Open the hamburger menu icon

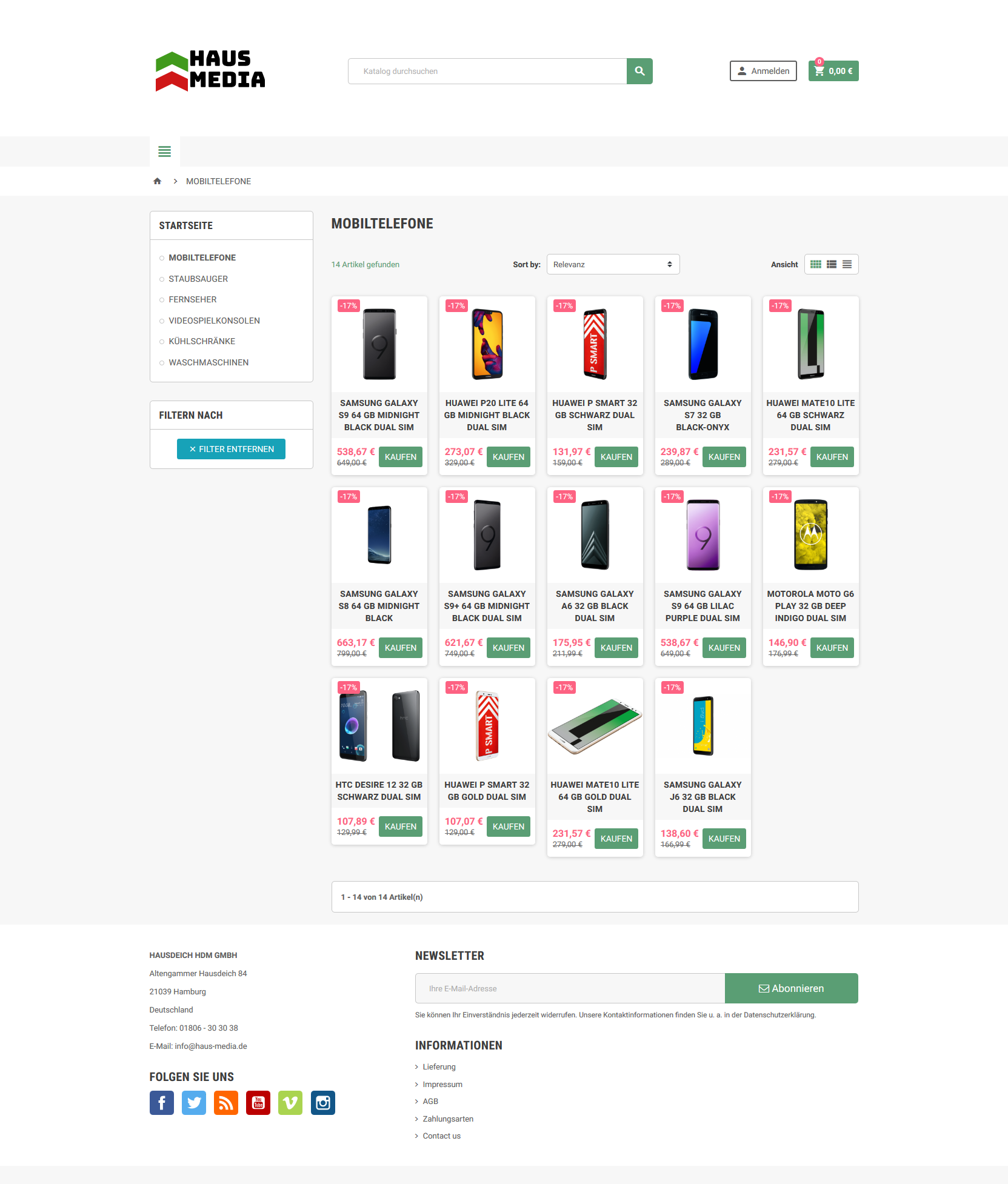tap(164, 151)
